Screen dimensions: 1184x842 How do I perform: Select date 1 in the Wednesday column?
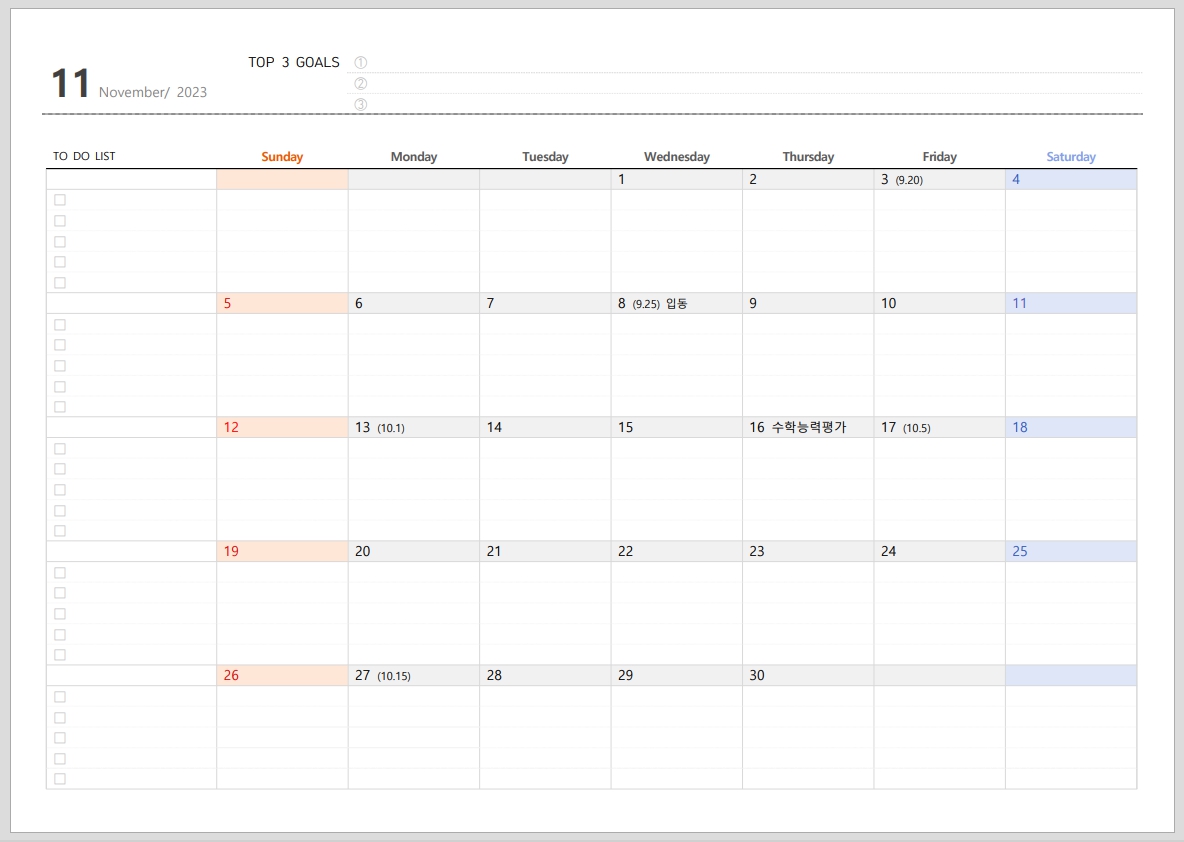tap(677, 180)
